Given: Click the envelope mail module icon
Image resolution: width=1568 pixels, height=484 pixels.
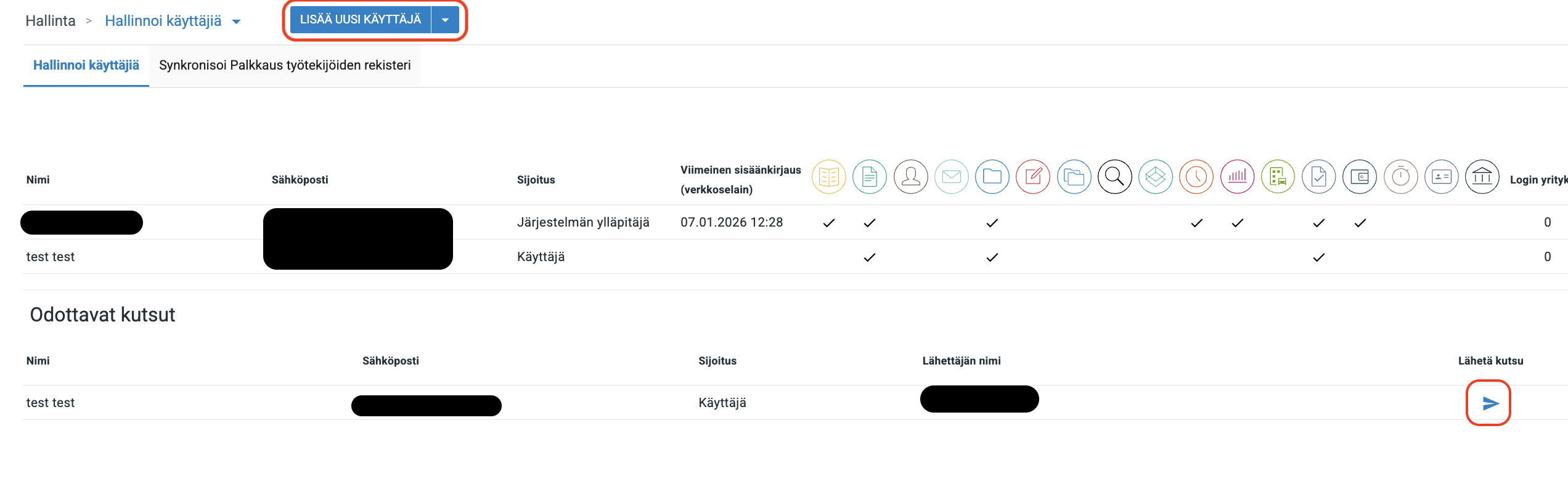Looking at the screenshot, I should point(951,177).
